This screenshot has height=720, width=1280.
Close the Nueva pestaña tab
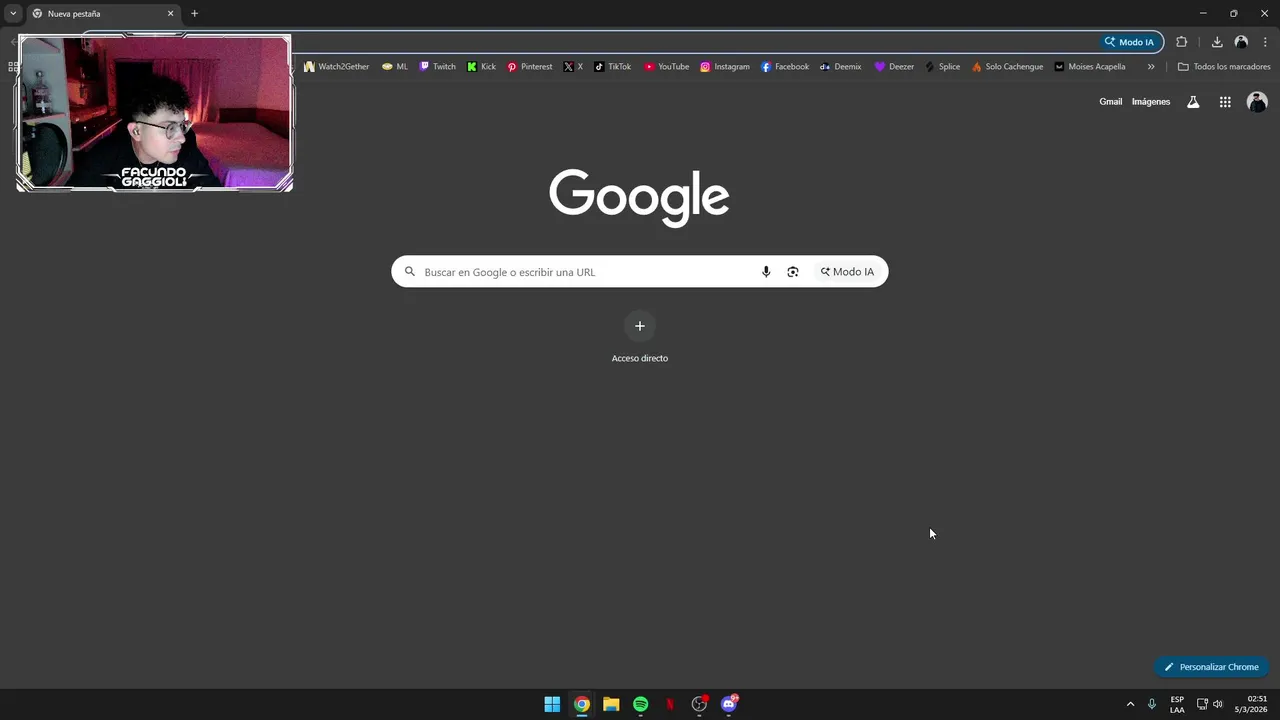pos(170,14)
